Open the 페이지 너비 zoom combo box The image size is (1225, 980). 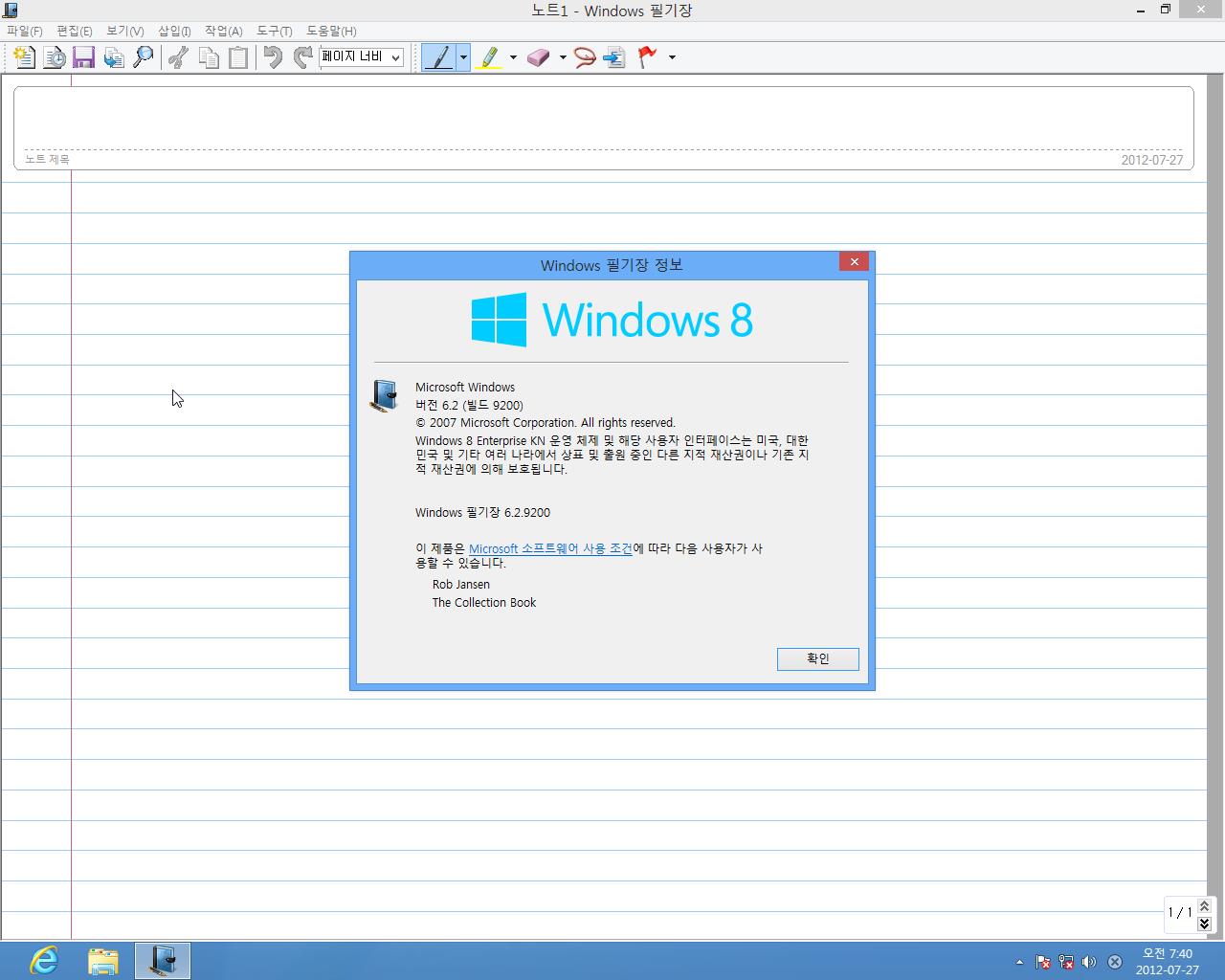(361, 57)
